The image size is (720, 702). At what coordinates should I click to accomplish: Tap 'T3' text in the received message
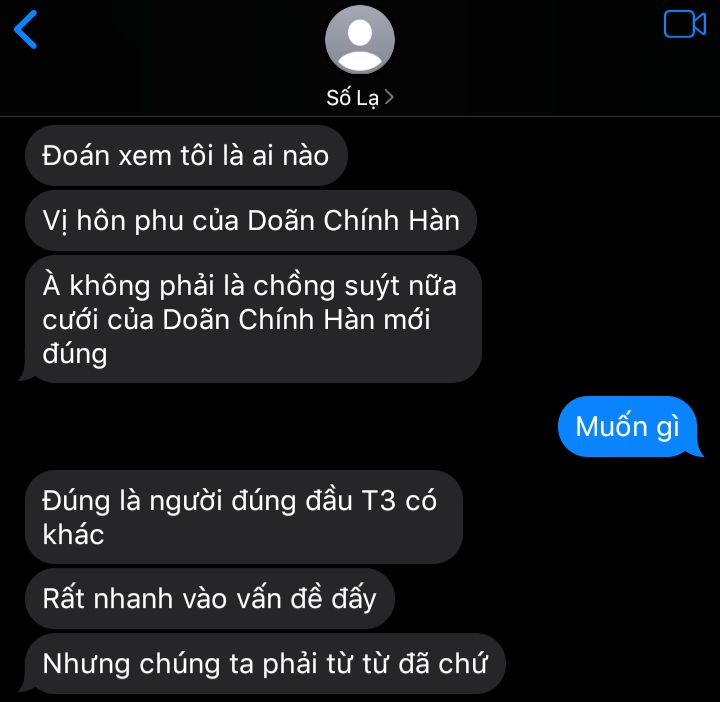tap(378, 500)
